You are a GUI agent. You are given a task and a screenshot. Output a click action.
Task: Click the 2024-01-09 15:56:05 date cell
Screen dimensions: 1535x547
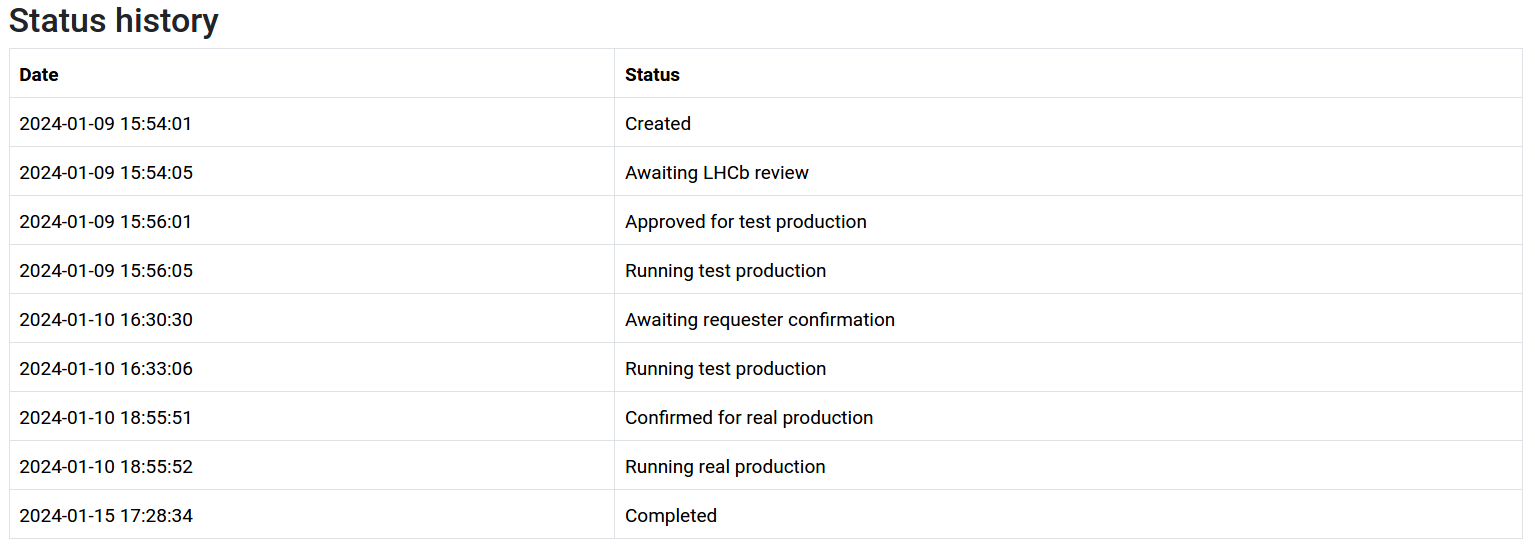[x=106, y=271]
